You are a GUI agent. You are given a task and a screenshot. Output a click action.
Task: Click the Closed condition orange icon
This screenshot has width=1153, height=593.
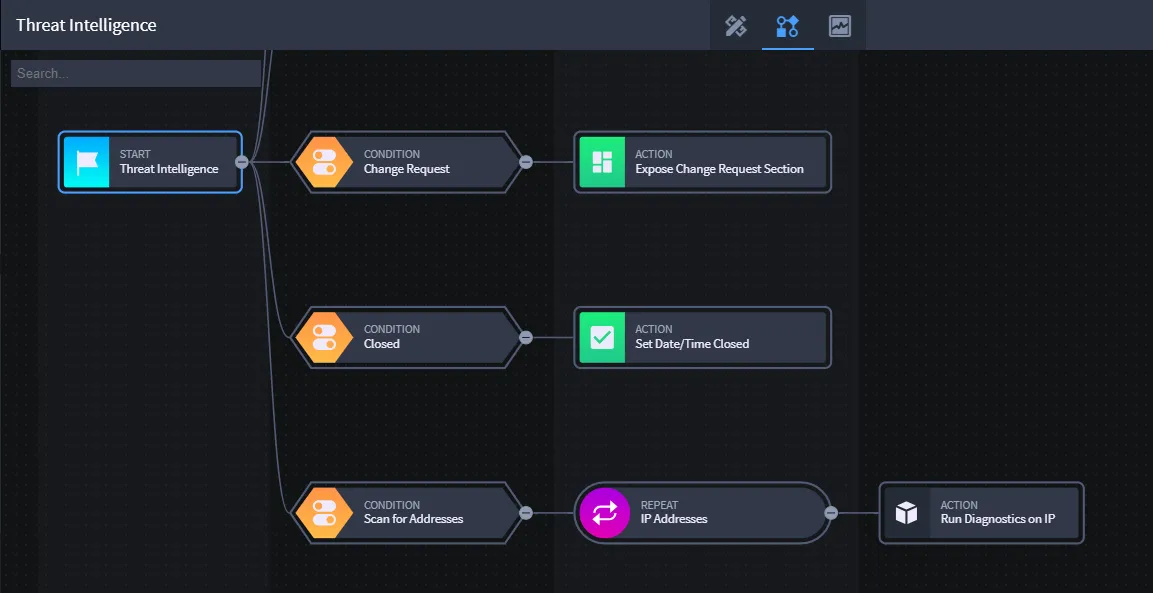(324, 338)
